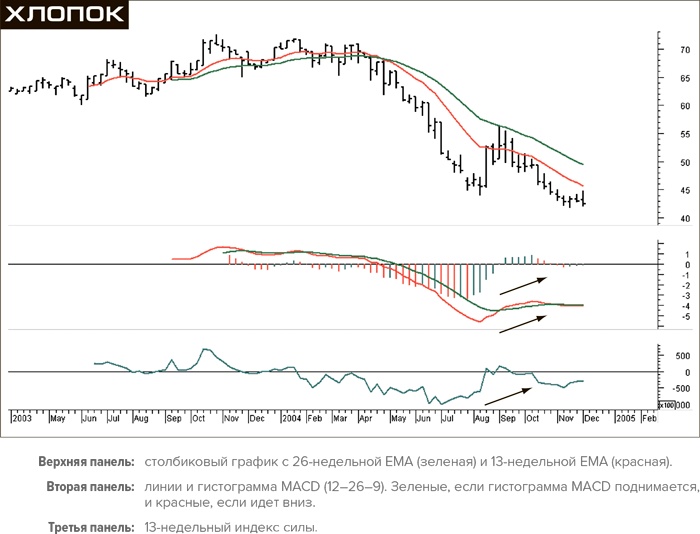This screenshot has height=534, width=700.
Task: Click the x100 scale marker
Action: pos(664,406)
